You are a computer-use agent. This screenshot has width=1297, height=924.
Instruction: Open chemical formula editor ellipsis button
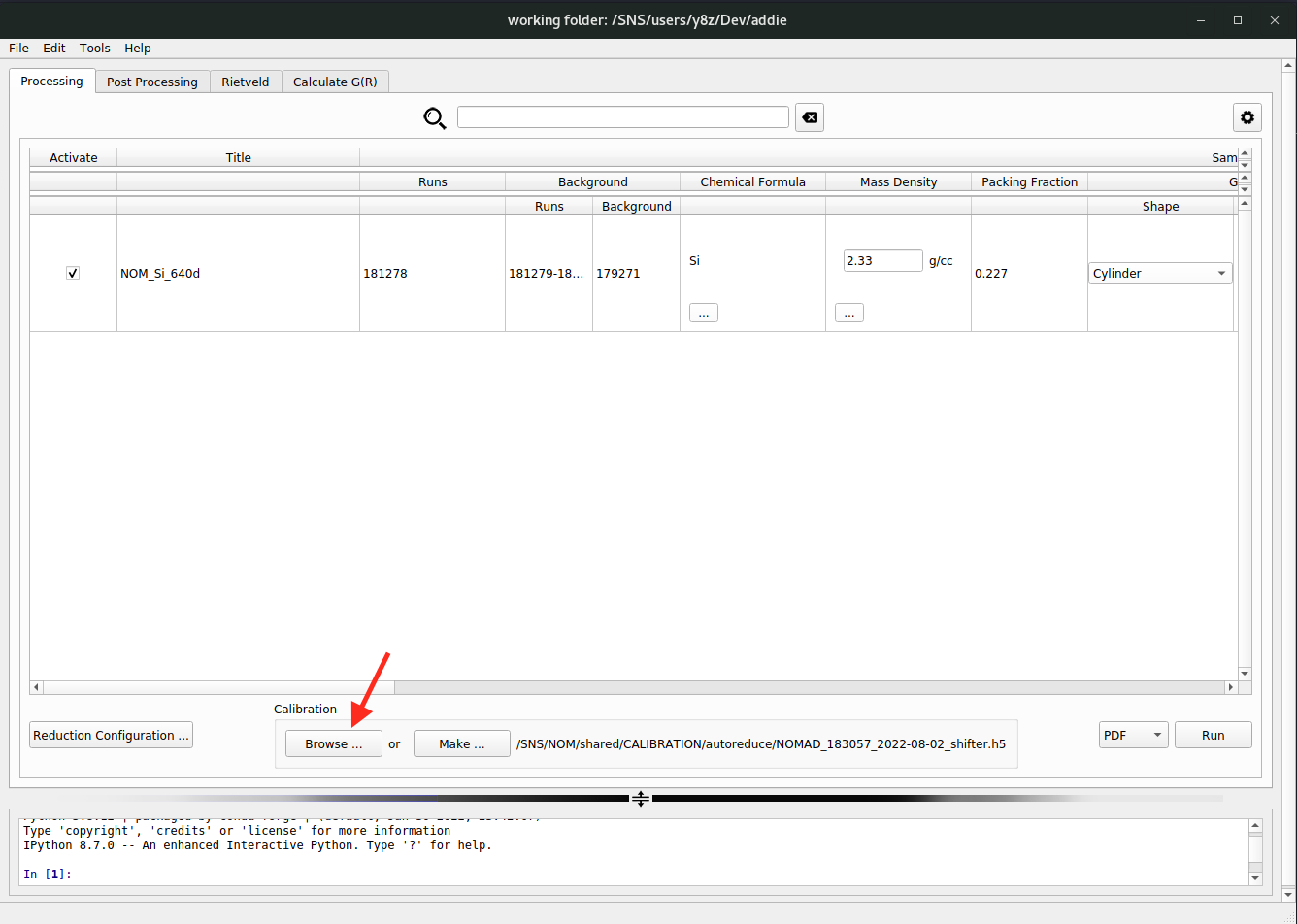pyautogui.click(x=703, y=313)
